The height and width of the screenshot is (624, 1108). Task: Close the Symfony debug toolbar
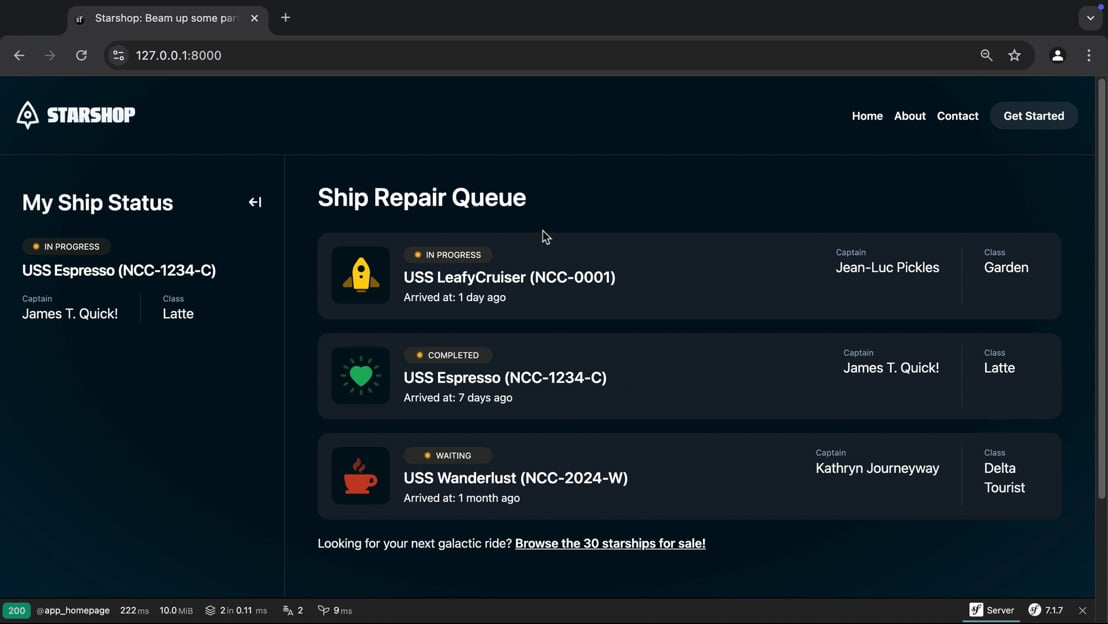pos(1083,610)
